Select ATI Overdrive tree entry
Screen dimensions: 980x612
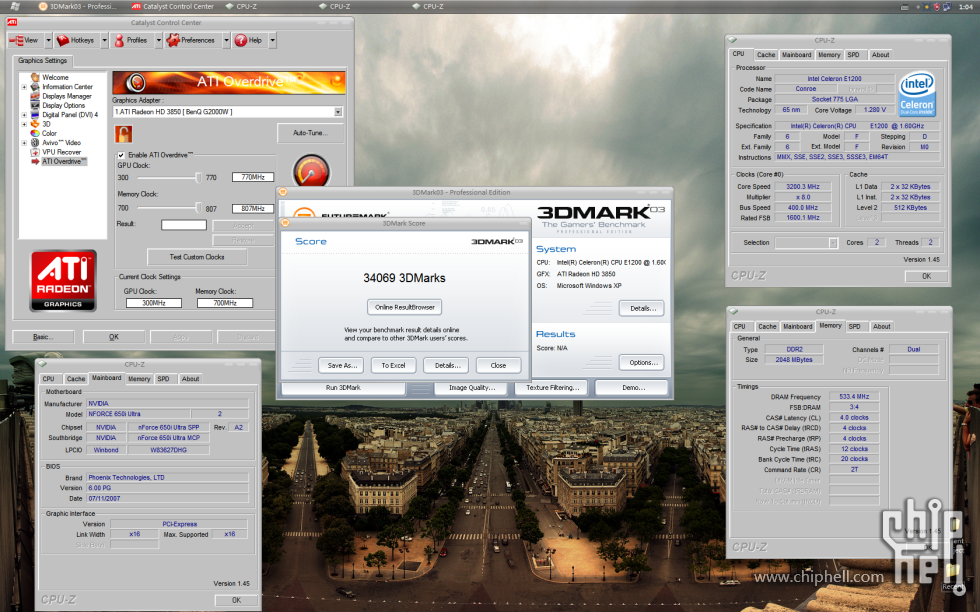click(x=64, y=161)
